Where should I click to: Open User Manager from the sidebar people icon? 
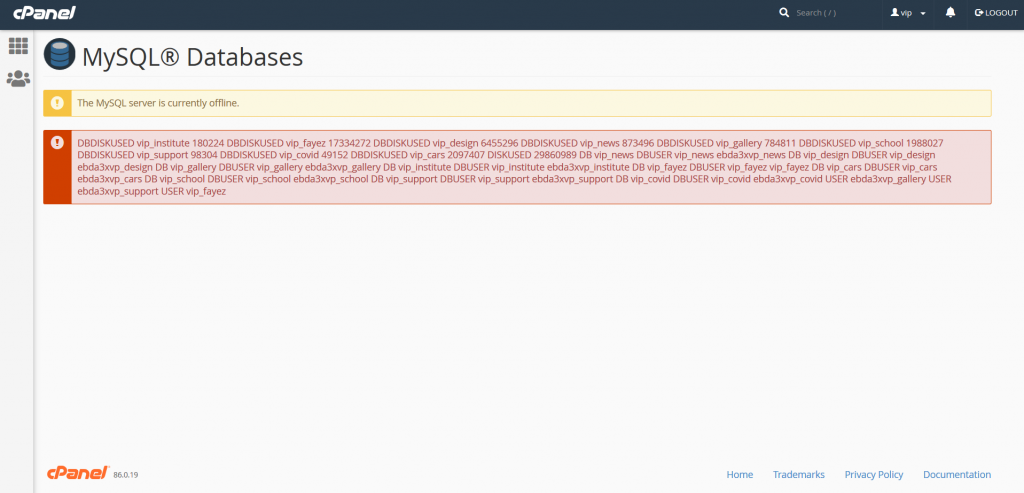pyautogui.click(x=18, y=79)
